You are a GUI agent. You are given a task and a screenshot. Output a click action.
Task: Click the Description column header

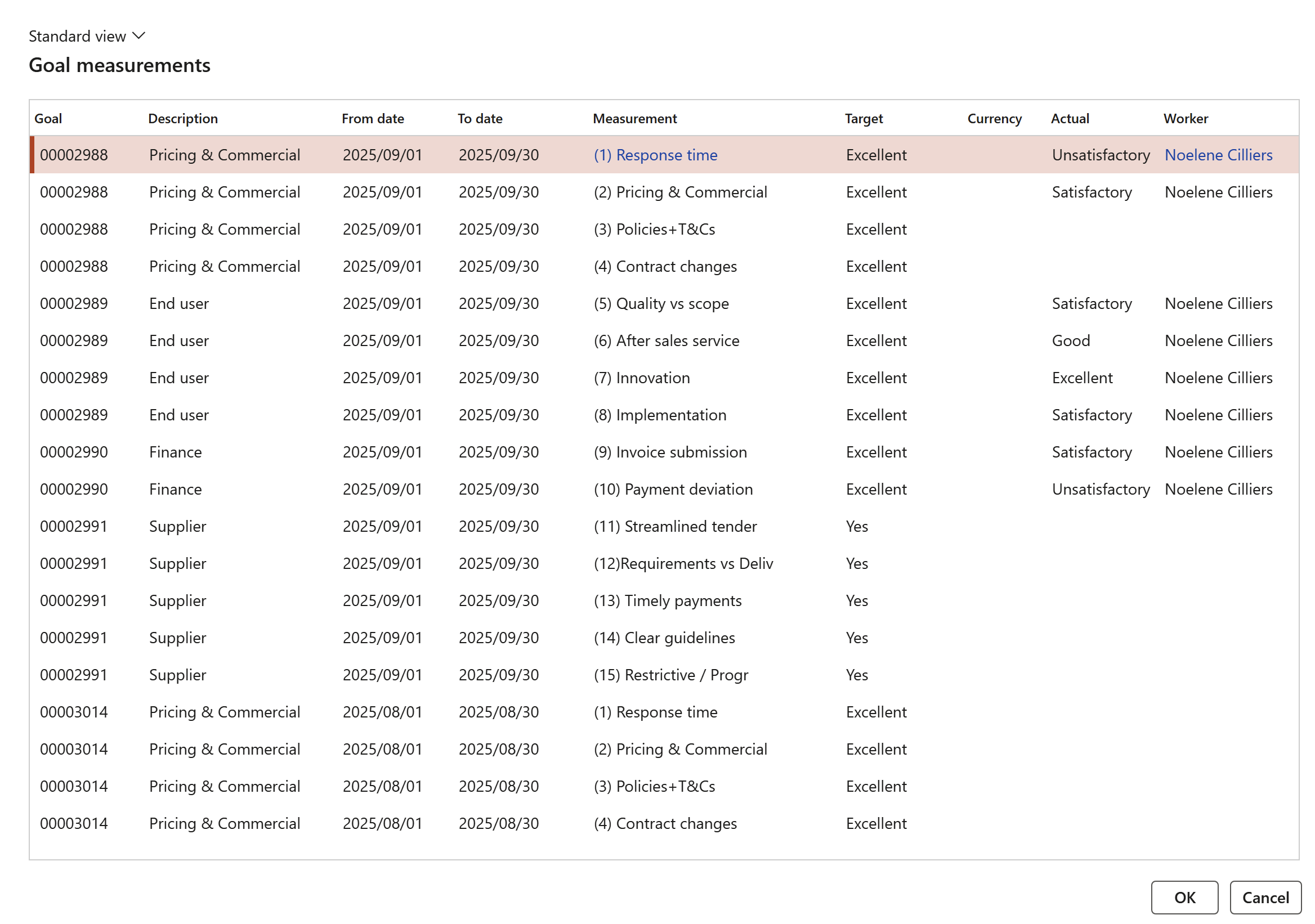pyautogui.click(x=183, y=119)
